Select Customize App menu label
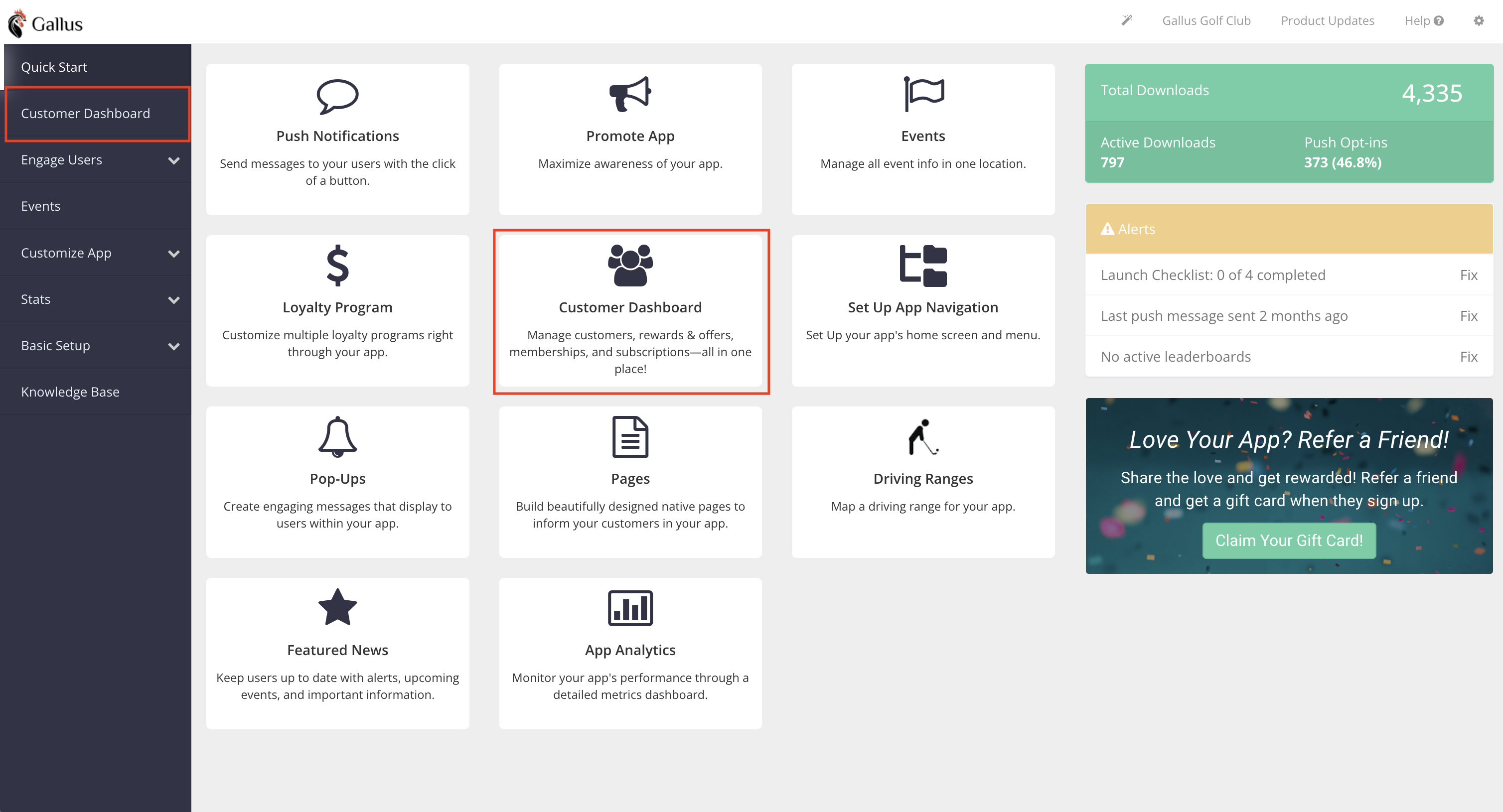The image size is (1503, 812). tap(66, 253)
